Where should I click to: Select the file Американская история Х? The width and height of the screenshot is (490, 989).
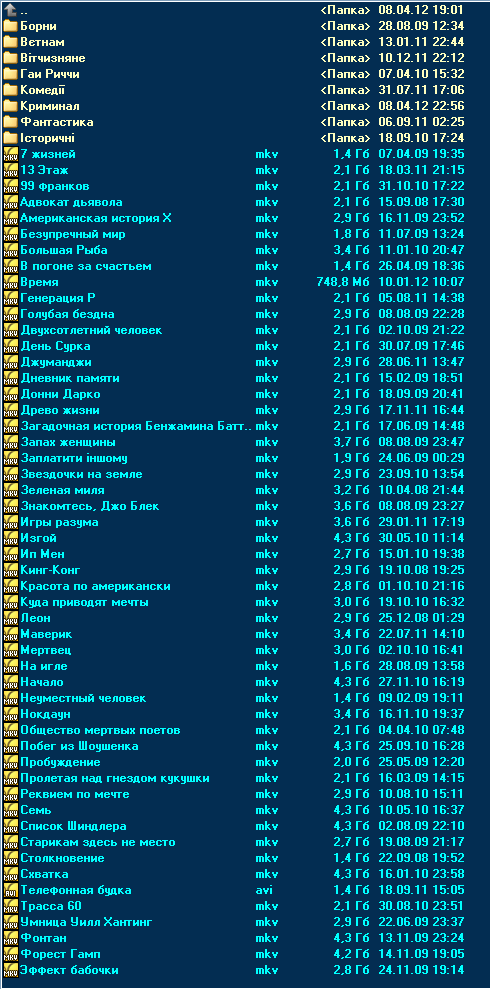click(x=96, y=218)
